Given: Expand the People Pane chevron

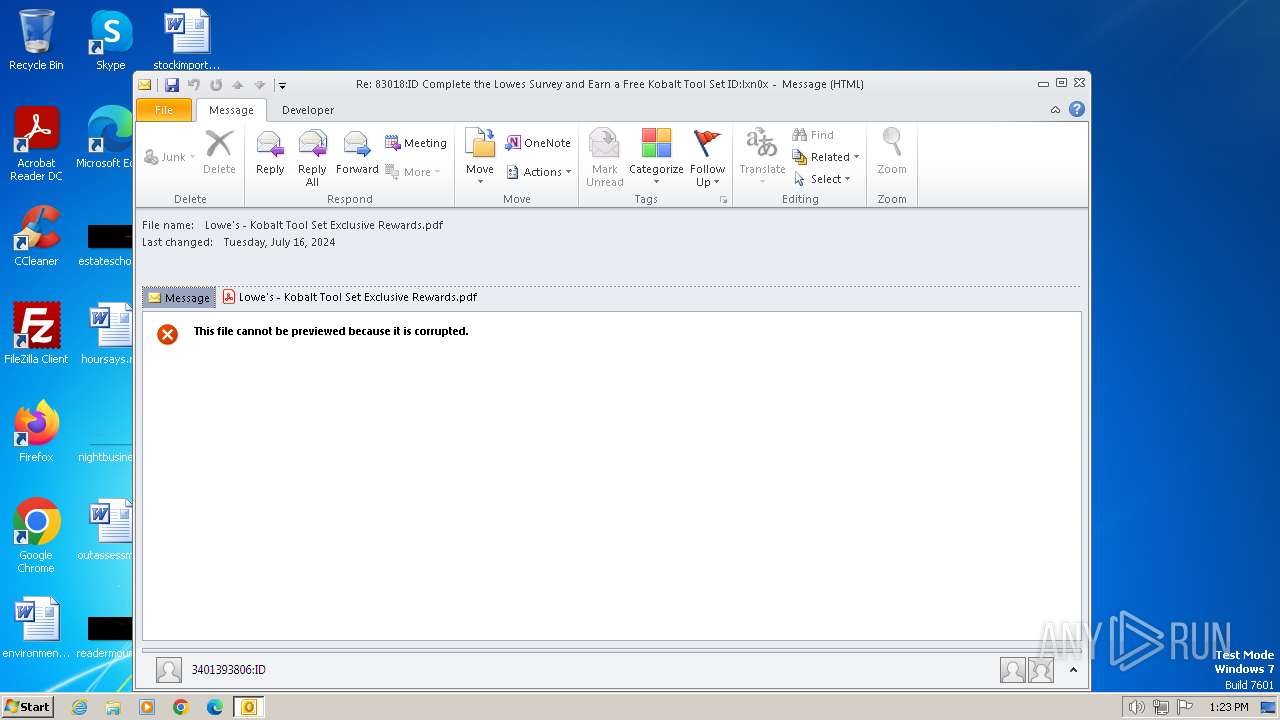Looking at the screenshot, I should point(1073,670).
